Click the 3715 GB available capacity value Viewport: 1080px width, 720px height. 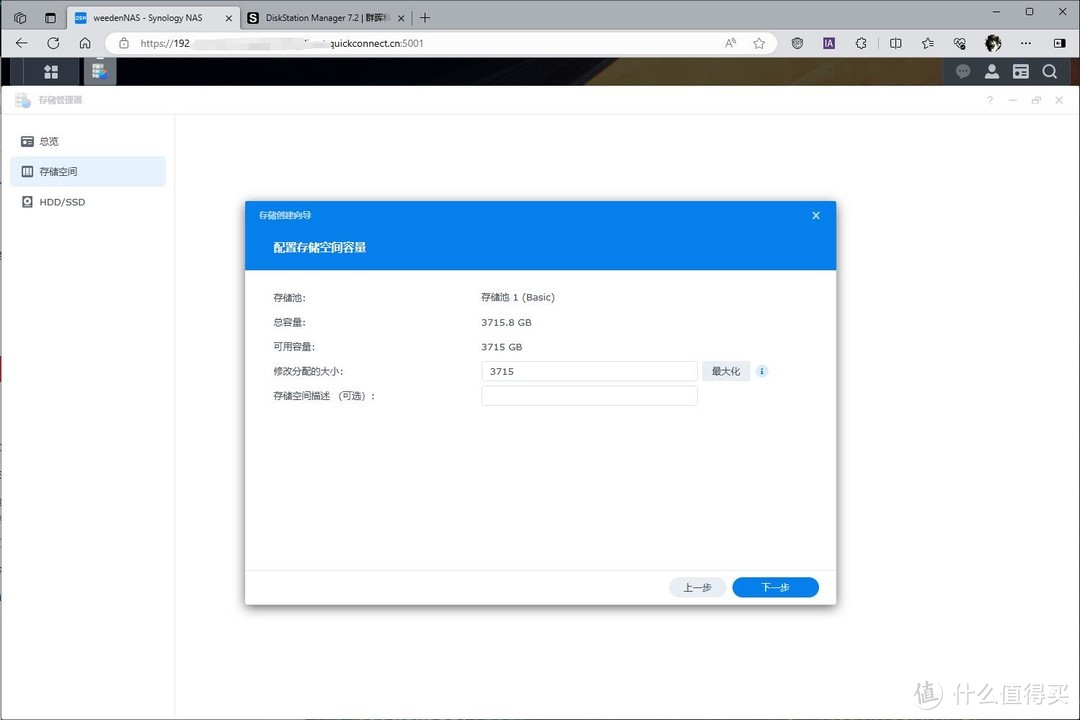tap(501, 347)
